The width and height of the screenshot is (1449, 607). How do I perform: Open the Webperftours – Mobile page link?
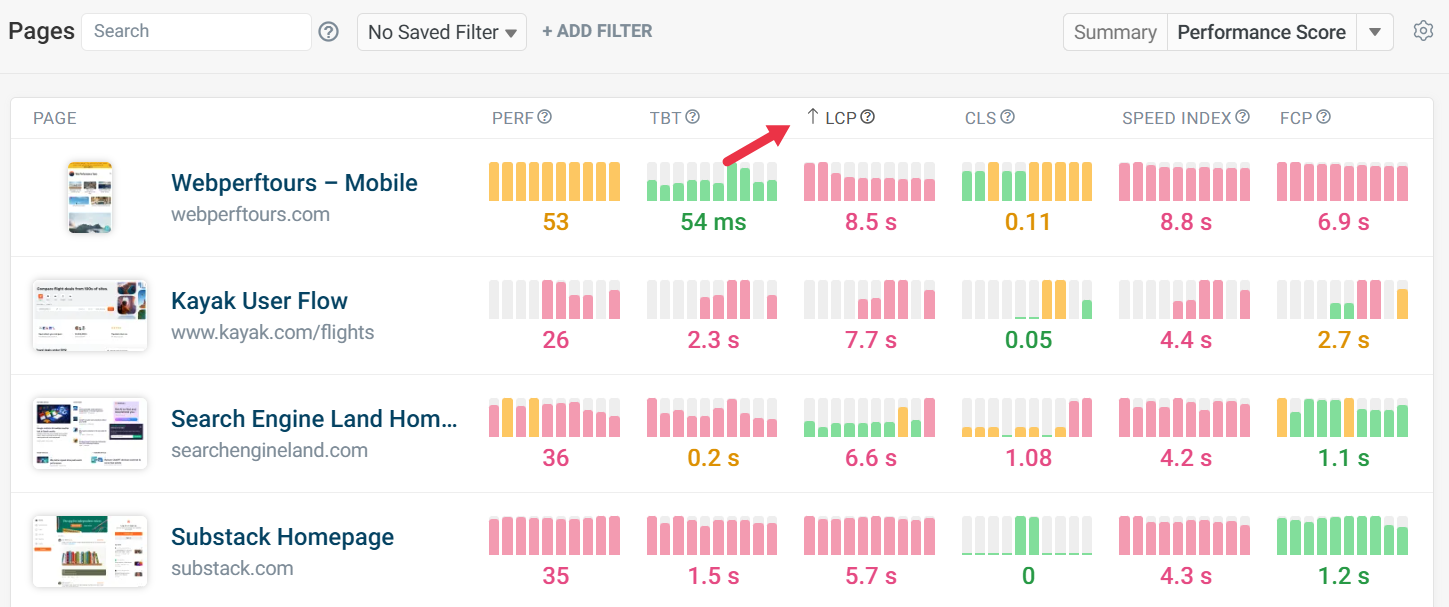point(294,183)
